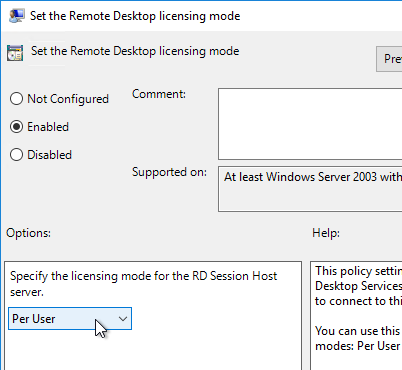Click the title bar caption text

[135, 16]
